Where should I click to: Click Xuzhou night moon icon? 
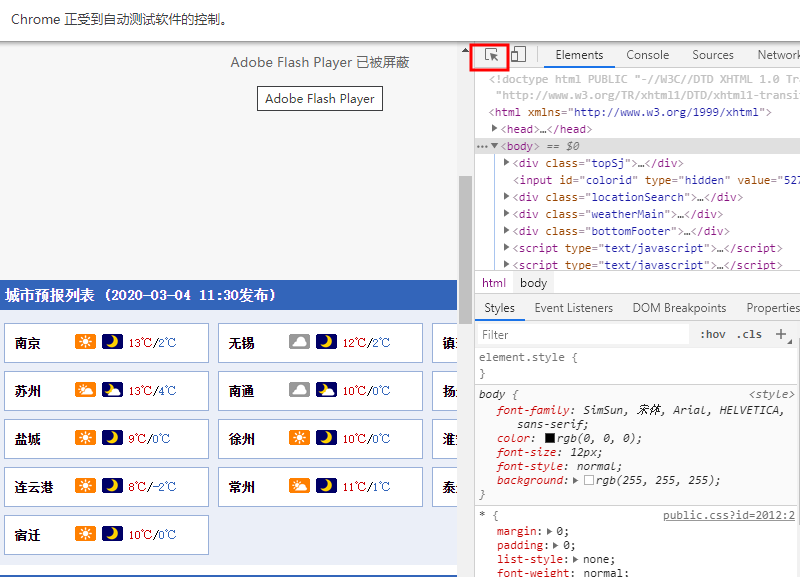[326, 438]
